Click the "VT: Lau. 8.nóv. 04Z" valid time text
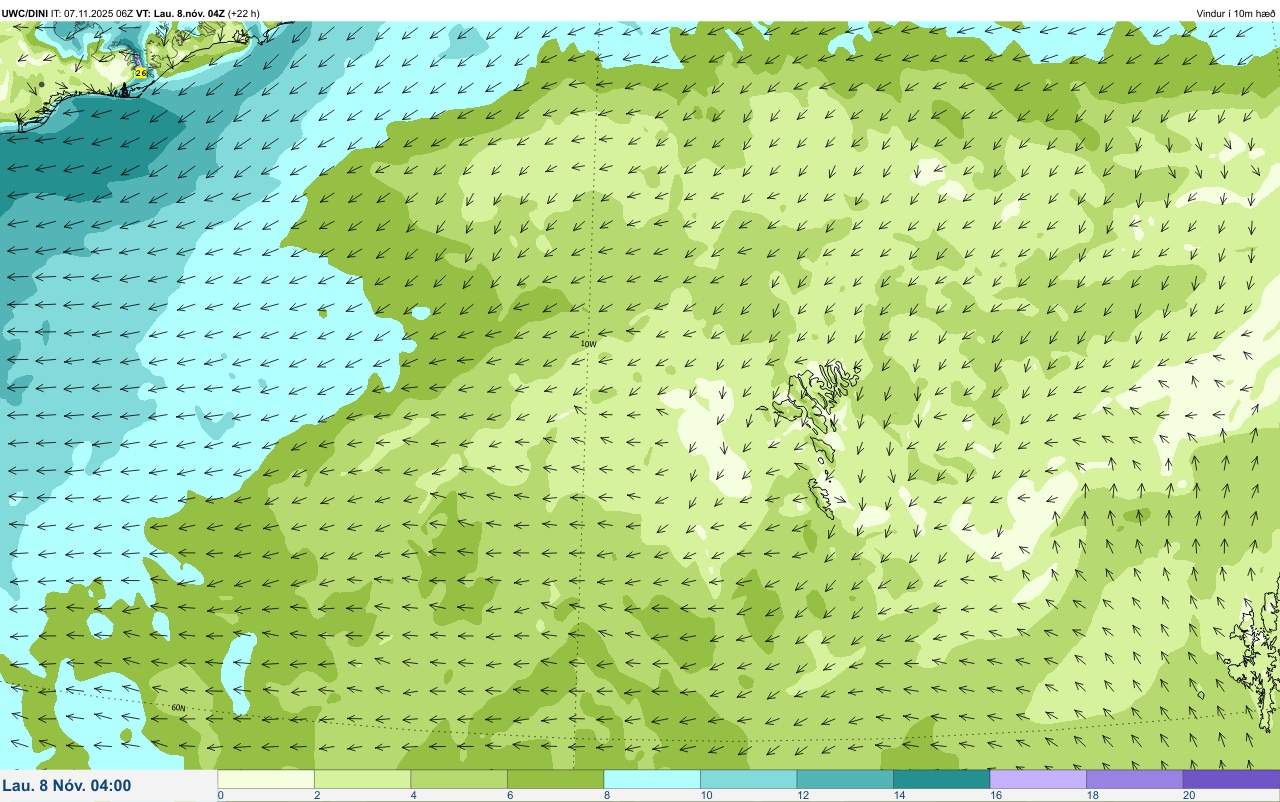 click(x=180, y=13)
